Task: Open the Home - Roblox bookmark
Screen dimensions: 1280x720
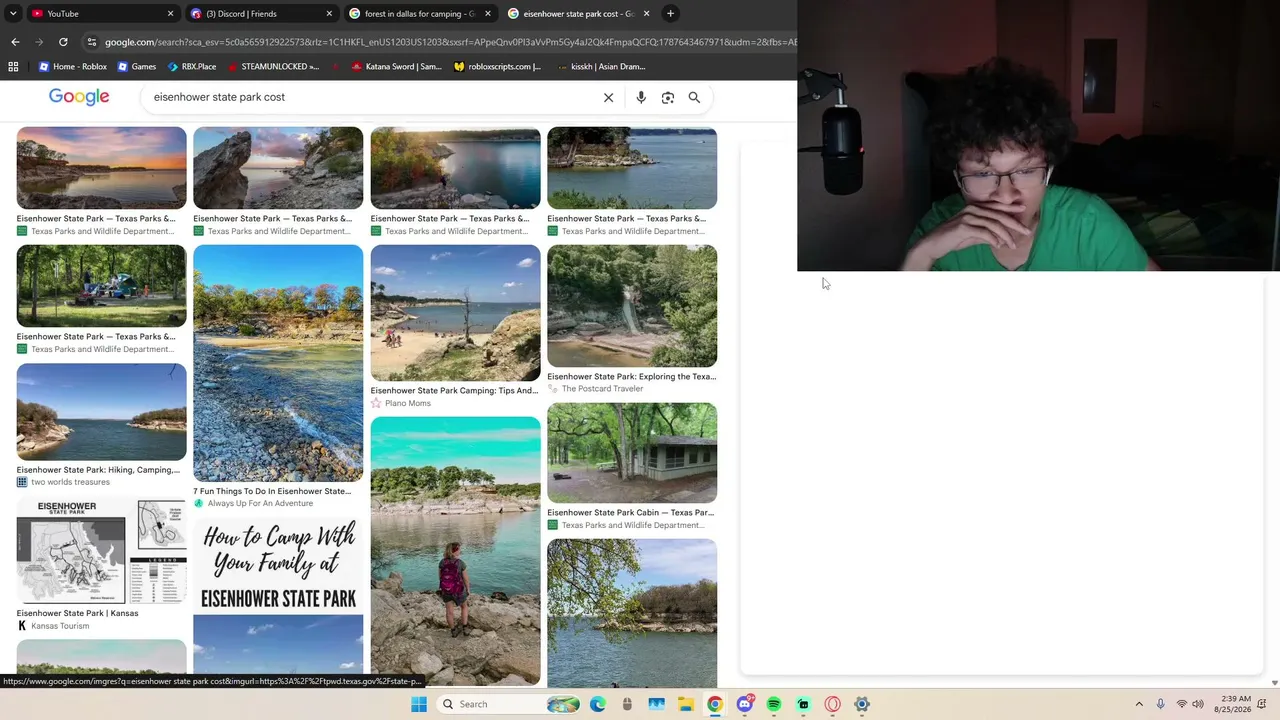Action: pyautogui.click(x=72, y=67)
